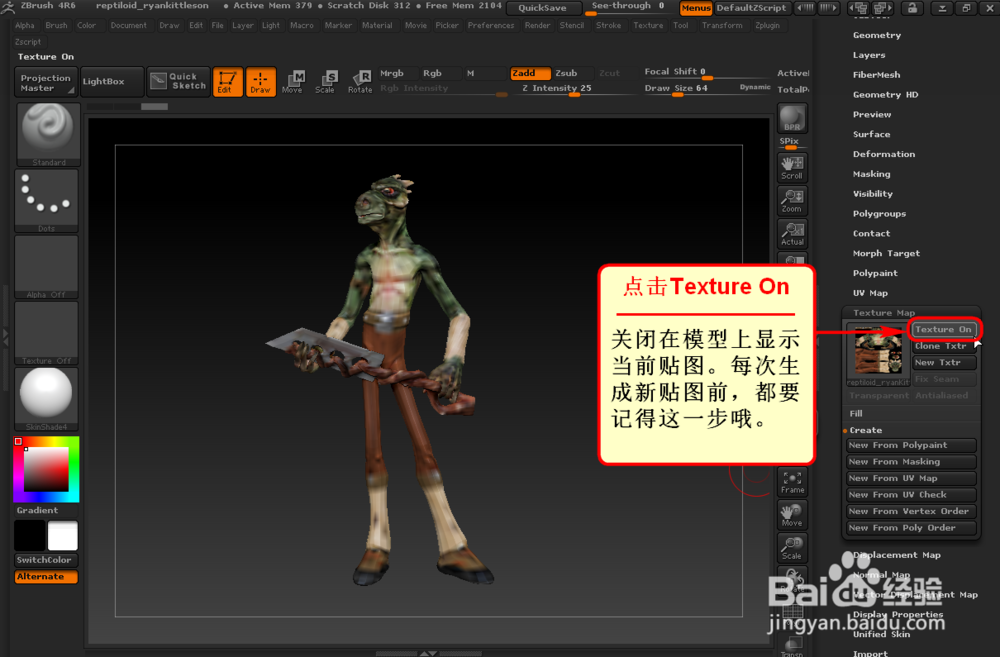Toggle Zadd mode
This screenshot has width=1000, height=657.
(530, 73)
